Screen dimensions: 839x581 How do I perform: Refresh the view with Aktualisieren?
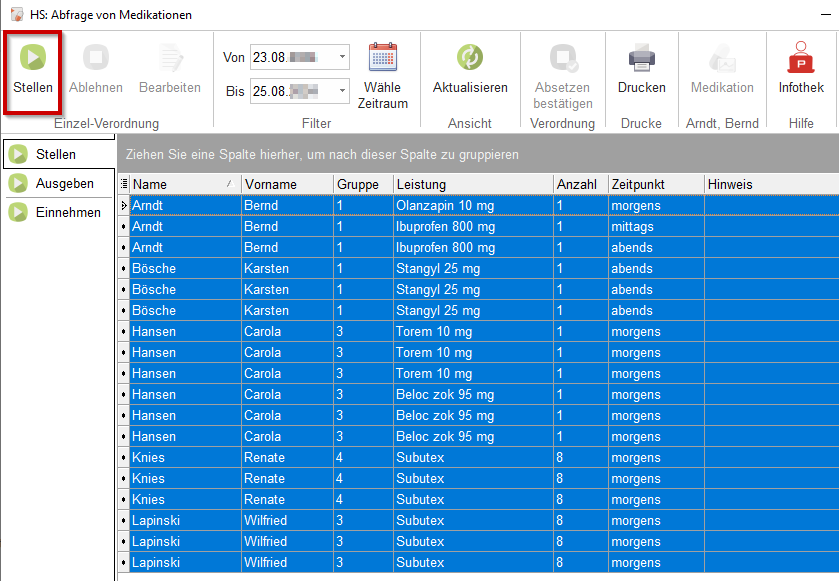coord(469,58)
